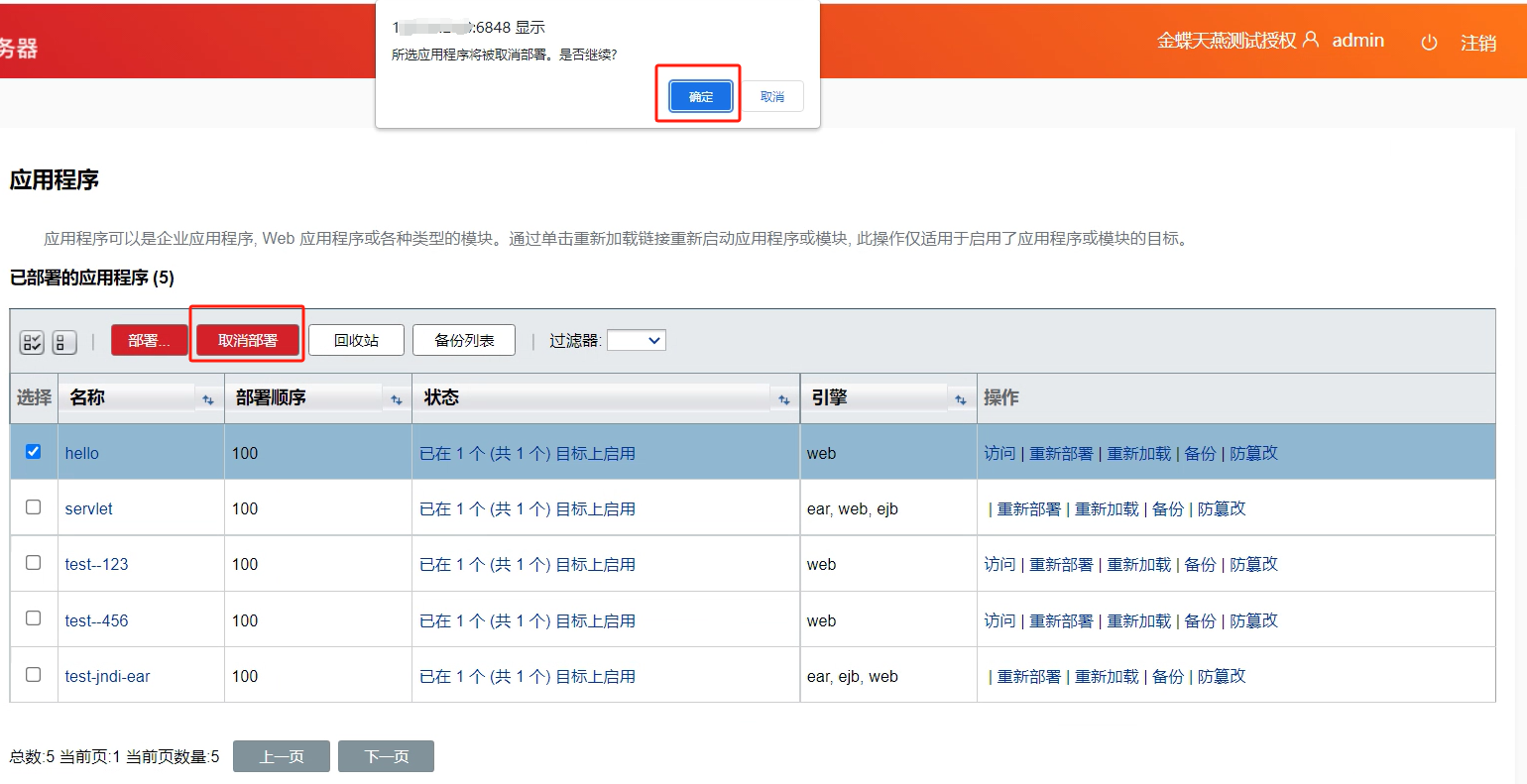Image resolution: width=1527 pixels, height=784 pixels.
Task: Click 备份 for the hello application
Action: [x=1201, y=453]
